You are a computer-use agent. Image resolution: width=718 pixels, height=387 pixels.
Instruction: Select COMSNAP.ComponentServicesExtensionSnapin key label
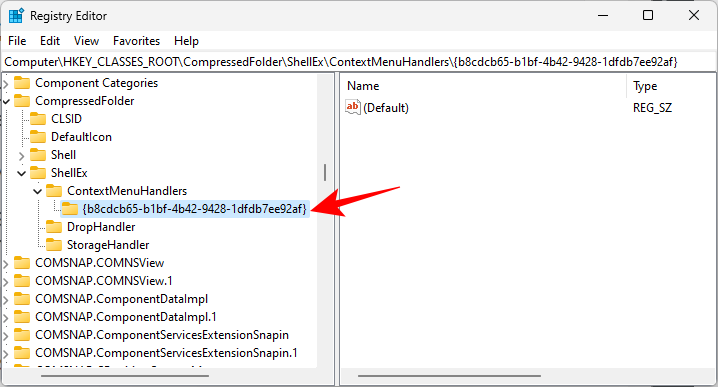tap(162, 335)
